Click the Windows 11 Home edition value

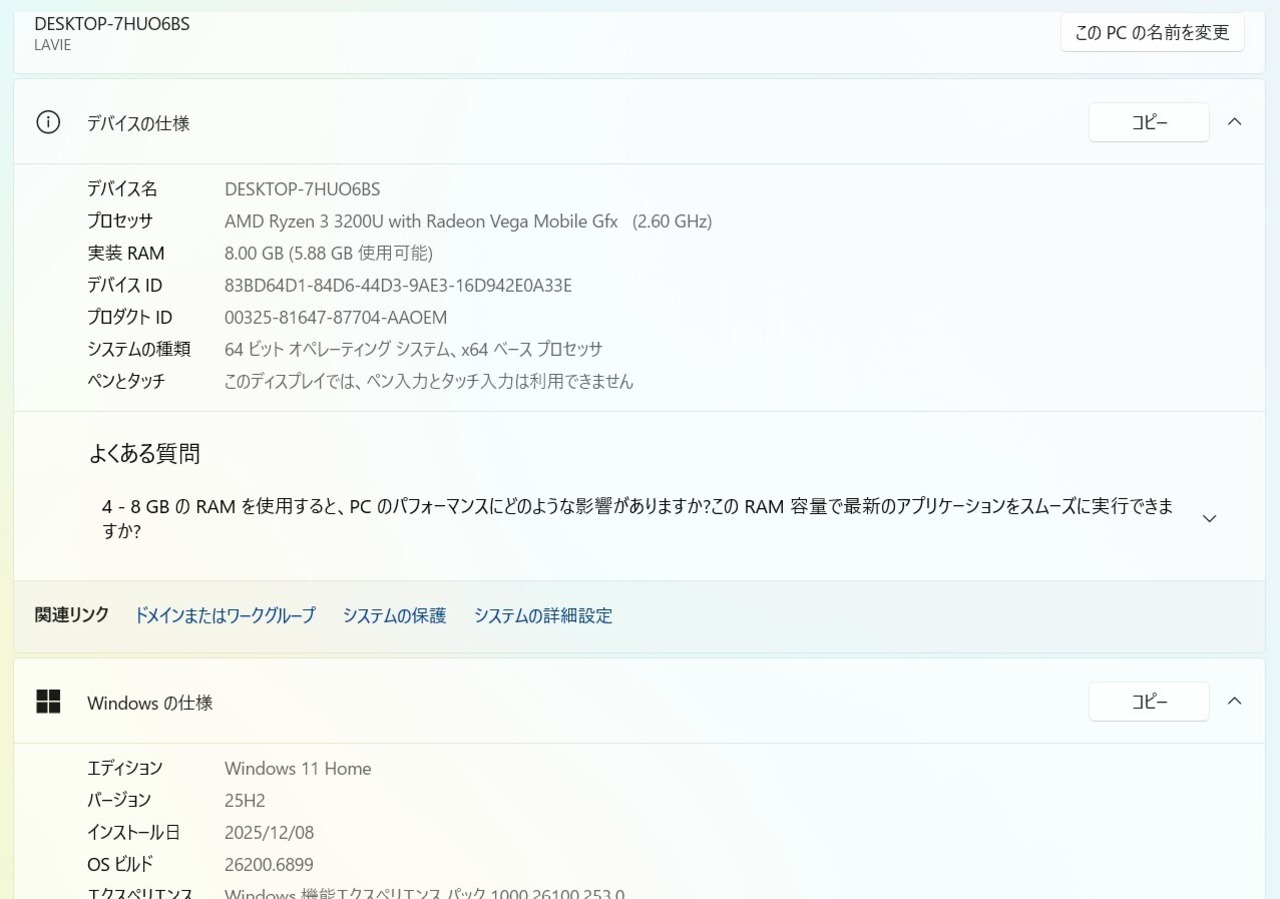tap(297, 769)
